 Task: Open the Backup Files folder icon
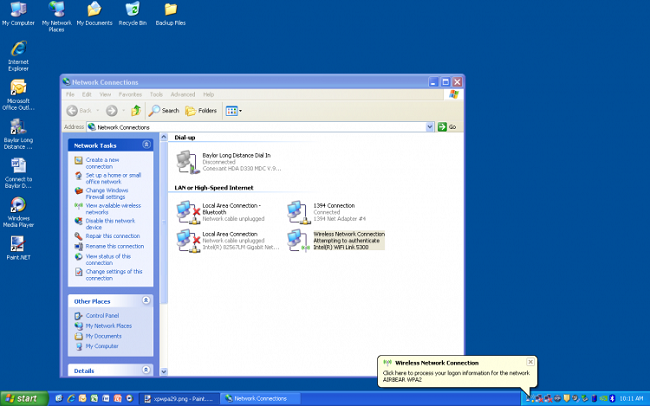point(170,14)
